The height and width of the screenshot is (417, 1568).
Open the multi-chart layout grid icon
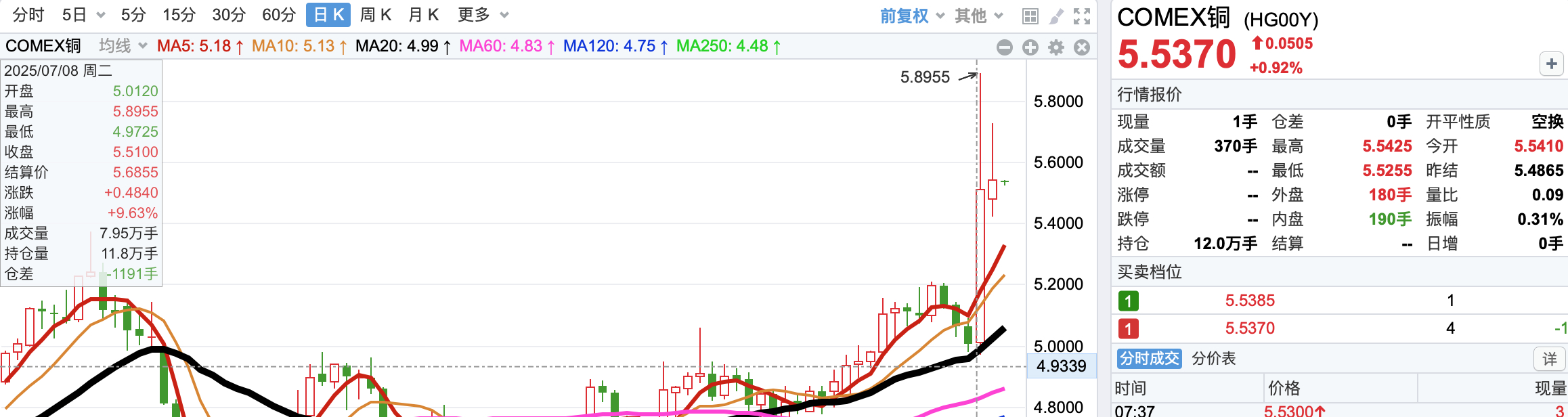point(1030,16)
